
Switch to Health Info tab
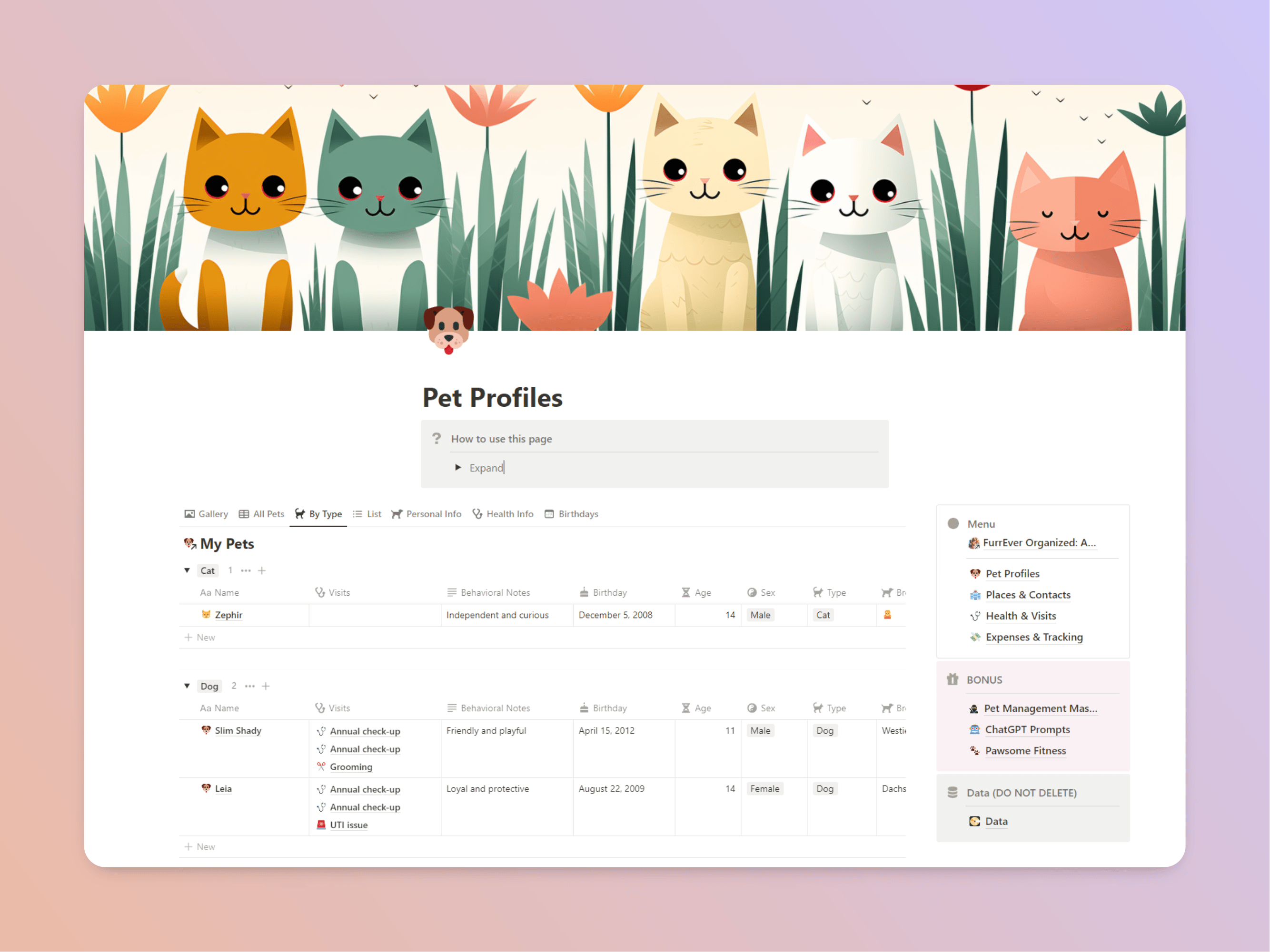[x=503, y=514]
